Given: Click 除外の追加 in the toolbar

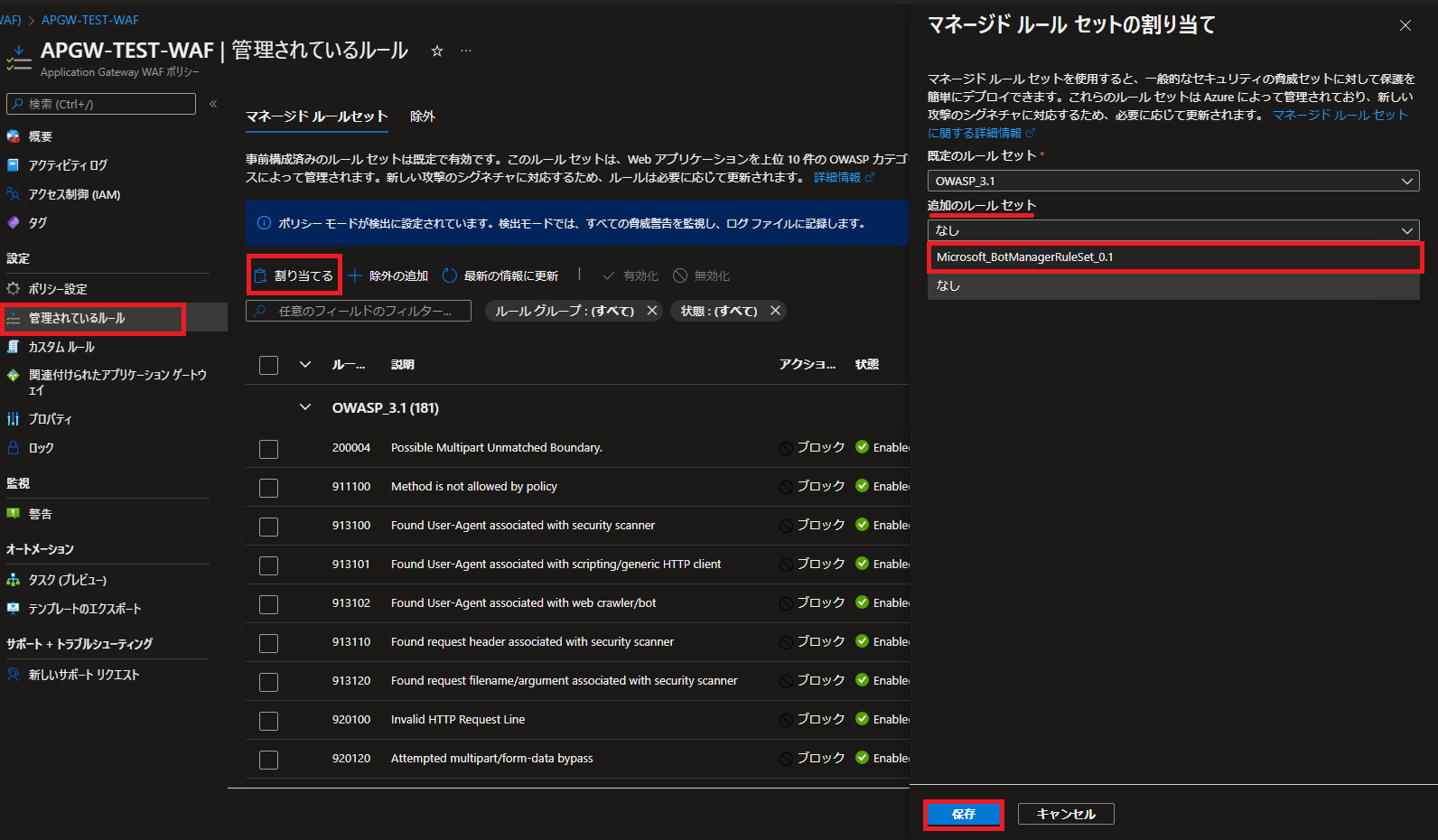Looking at the screenshot, I should pyautogui.click(x=388, y=275).
